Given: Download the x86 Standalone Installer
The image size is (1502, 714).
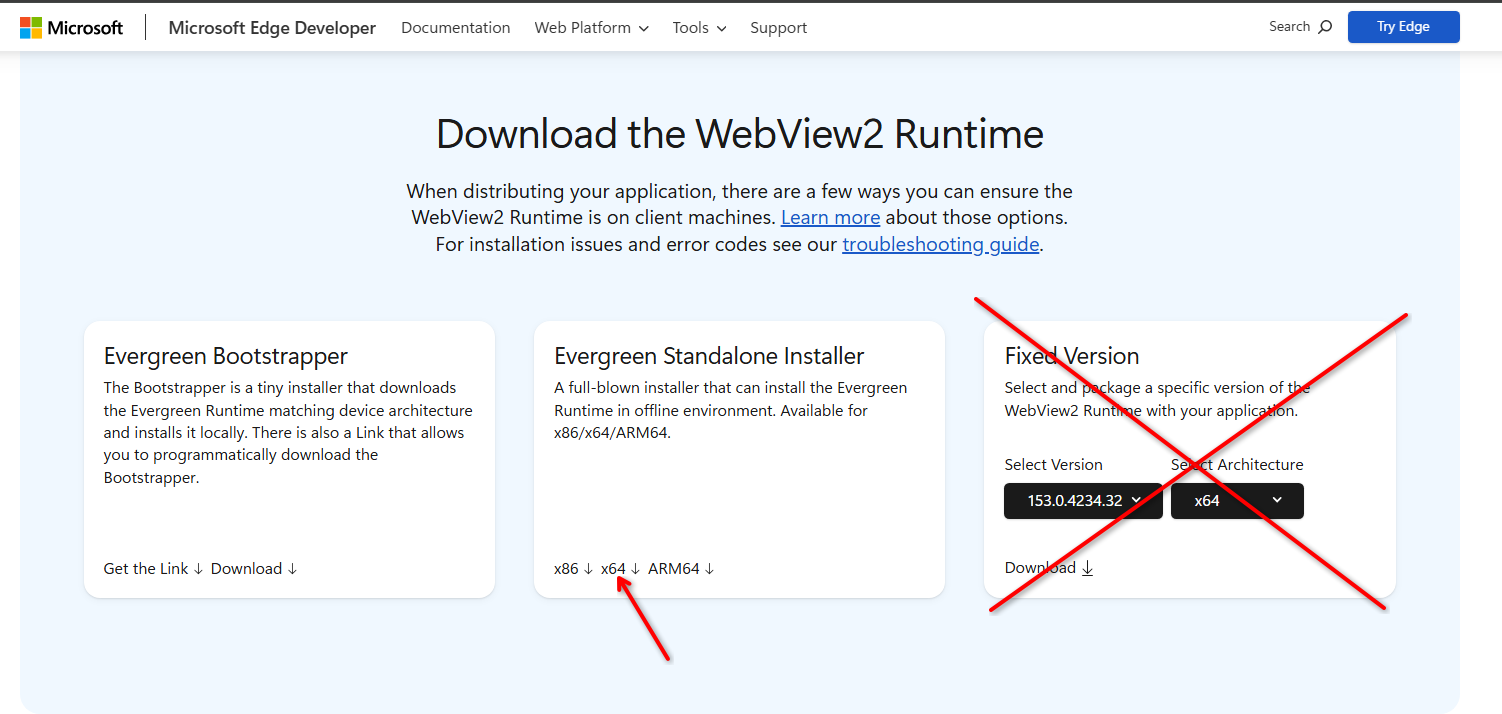Looking at the screenshot, I should click(574, 568).
